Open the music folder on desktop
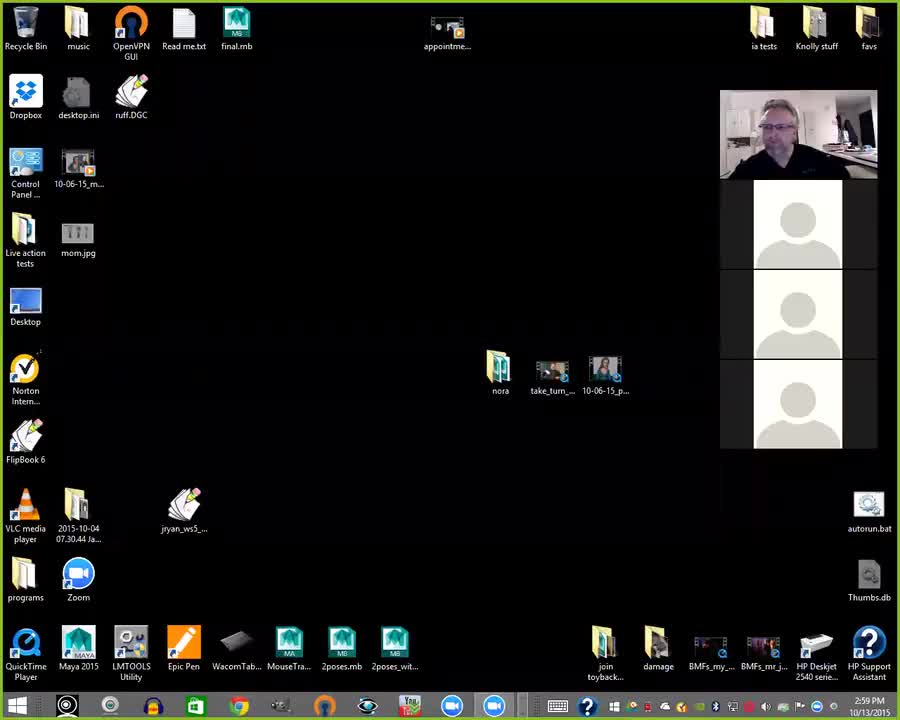 (x=78, y=29)
